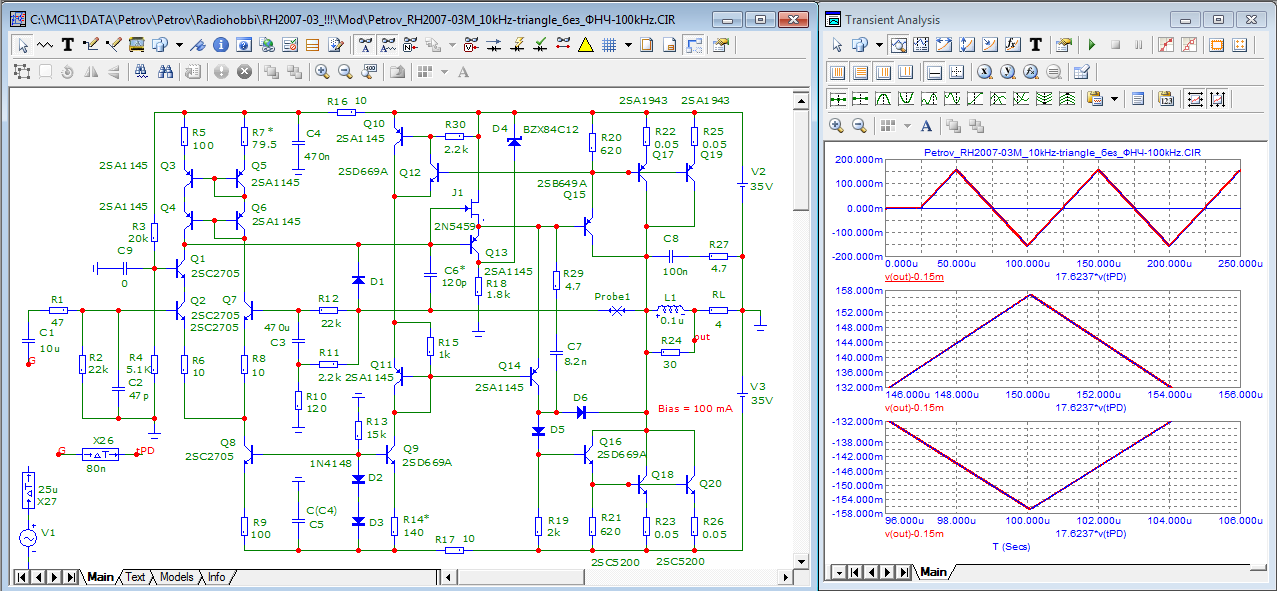Viewport: 1277px width, 591px height.
Task: Switch to the Models tab
Action: coord(176,577)
